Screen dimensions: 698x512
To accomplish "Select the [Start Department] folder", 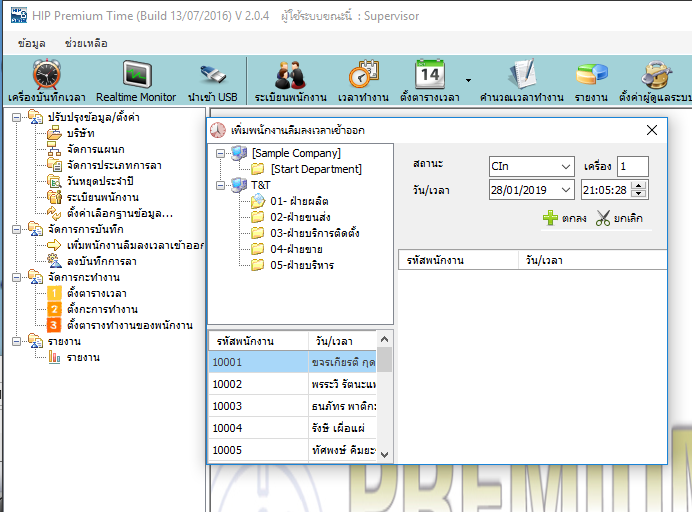I will [x=316, y=169].
